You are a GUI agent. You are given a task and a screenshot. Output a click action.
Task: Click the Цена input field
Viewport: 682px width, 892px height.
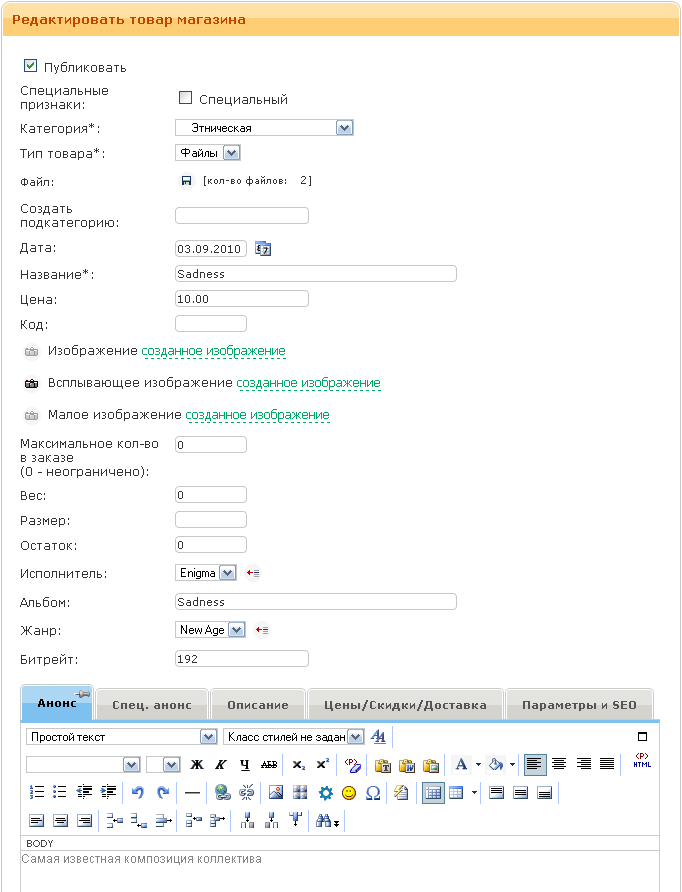tap(241, 299)
